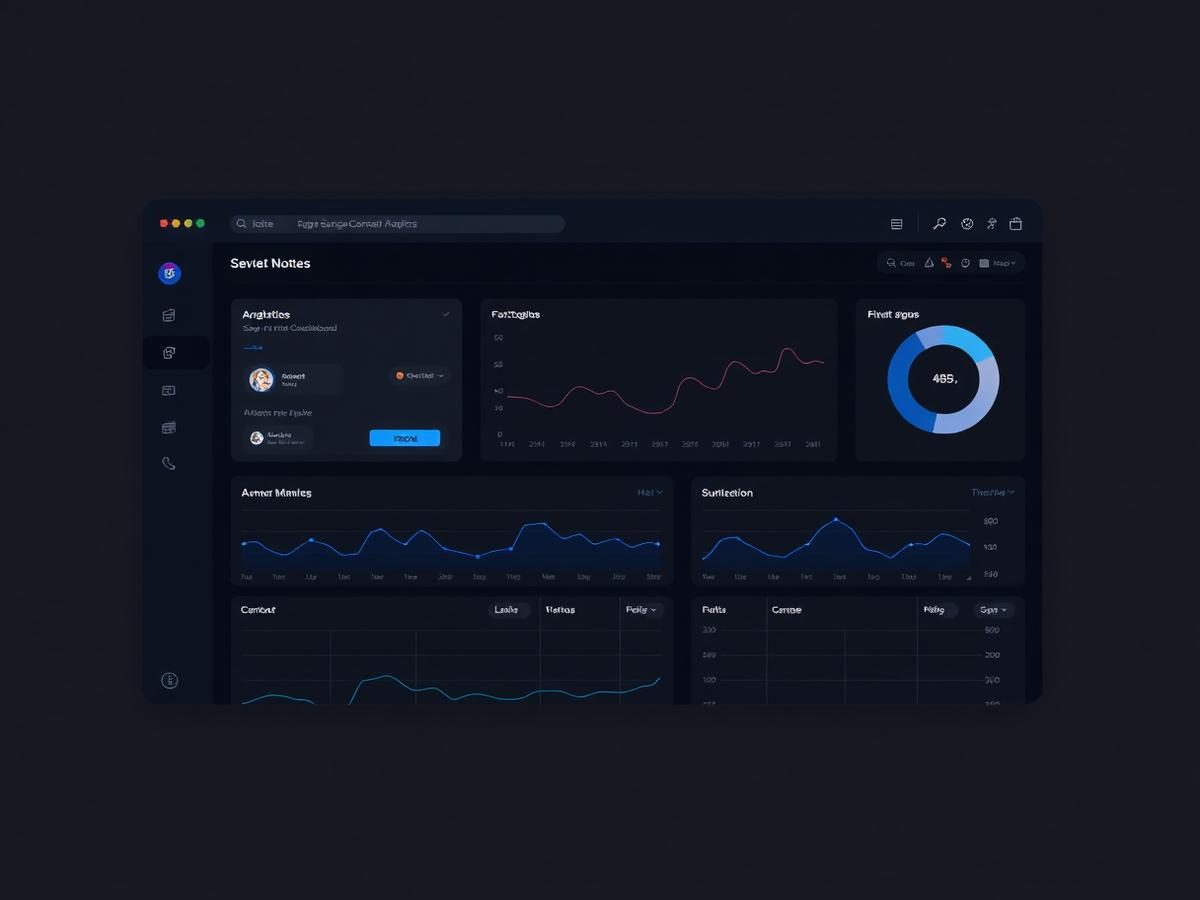Open the 'Hal' dropdown on Aenret Manies chart

coord(650,492)
